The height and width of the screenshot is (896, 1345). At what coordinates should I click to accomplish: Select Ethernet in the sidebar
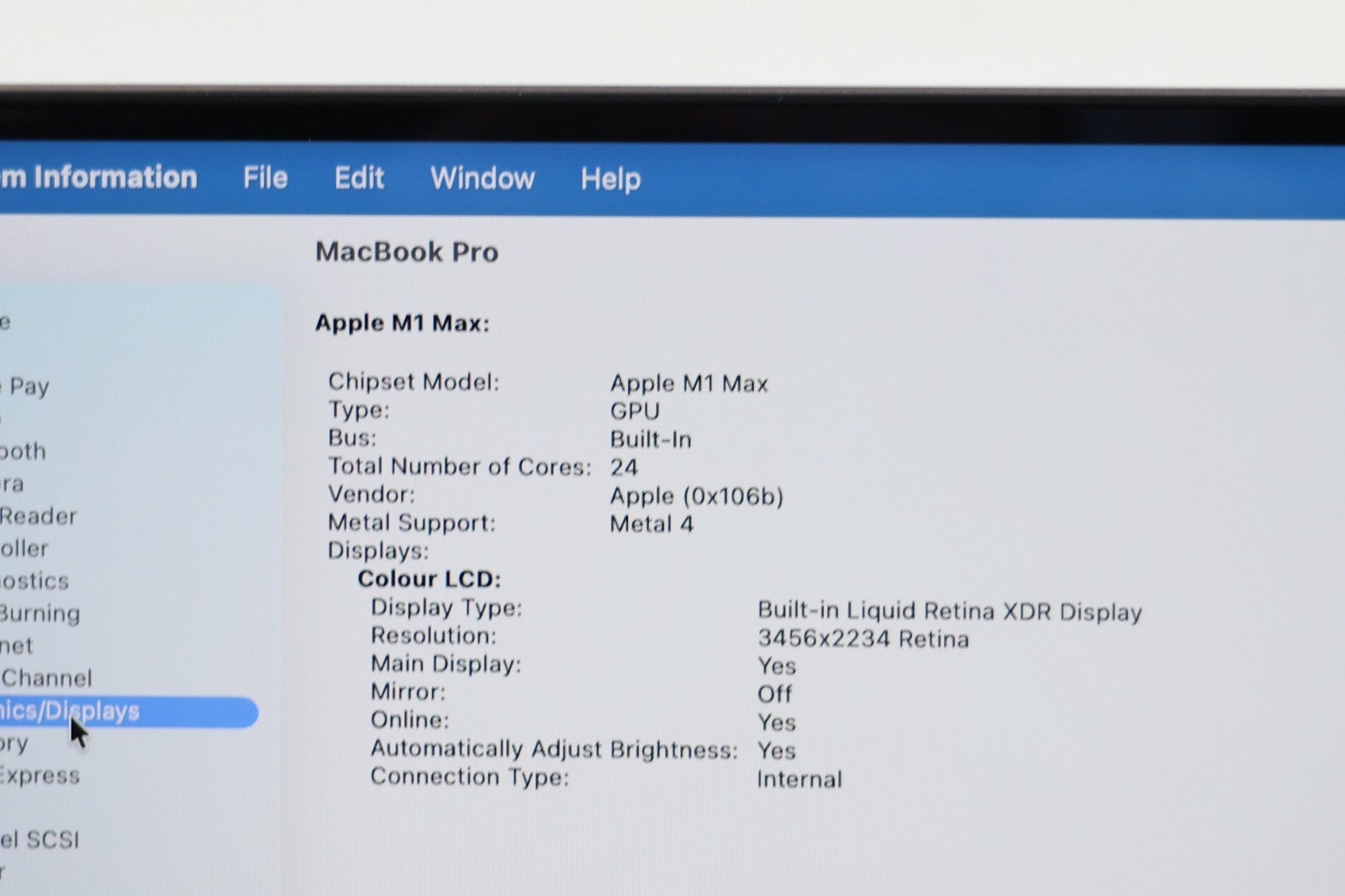click(17, 646)
